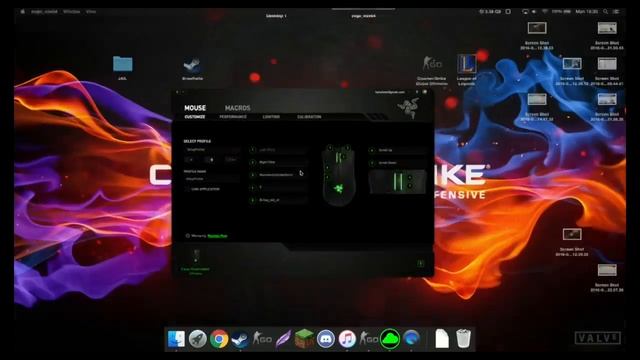Viewport: 640px width, 360px height.
Task: Open the blue folder on the desktop
Action: 122,64
